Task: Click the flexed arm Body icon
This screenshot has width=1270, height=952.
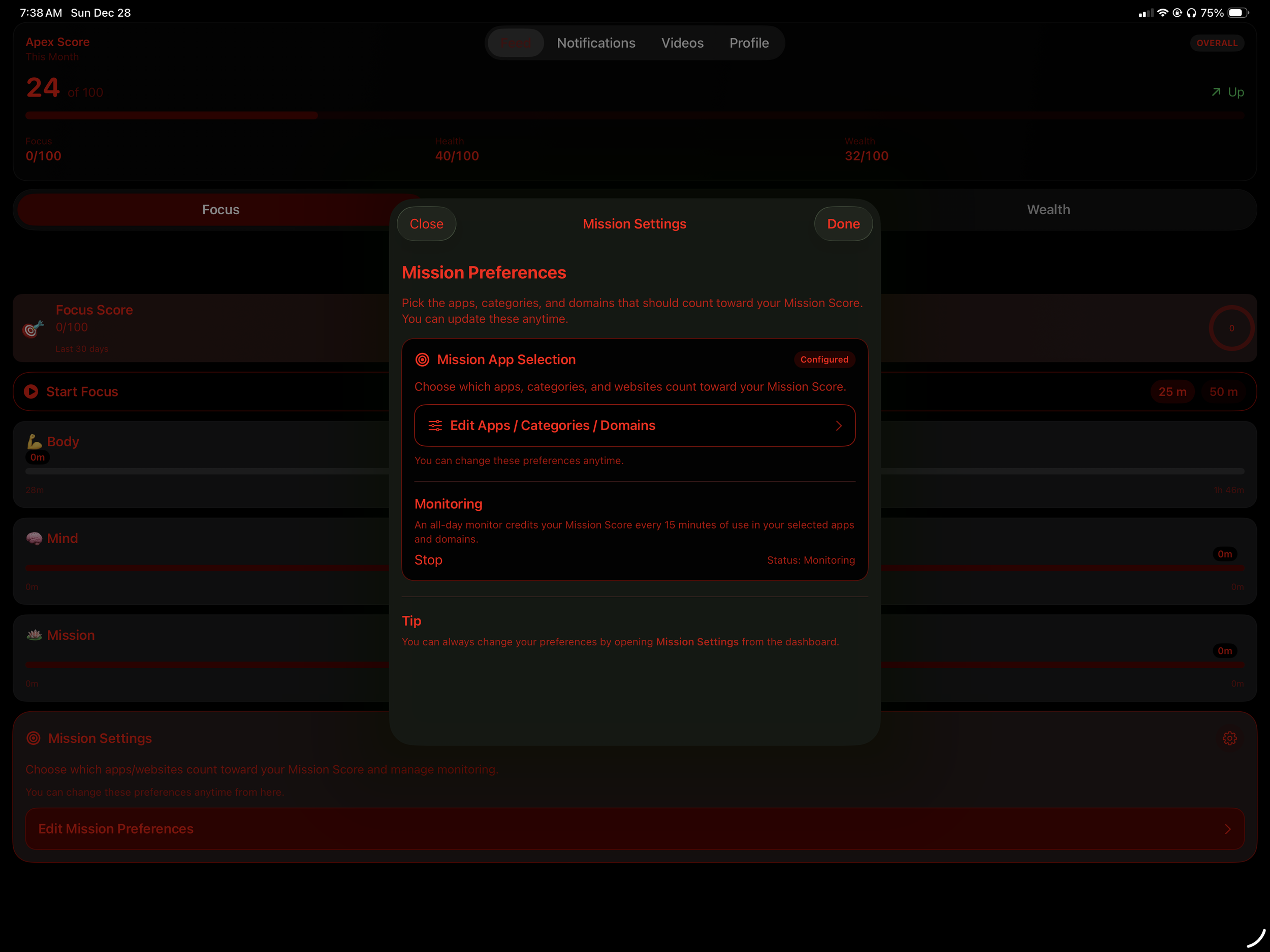Action: 35,441
